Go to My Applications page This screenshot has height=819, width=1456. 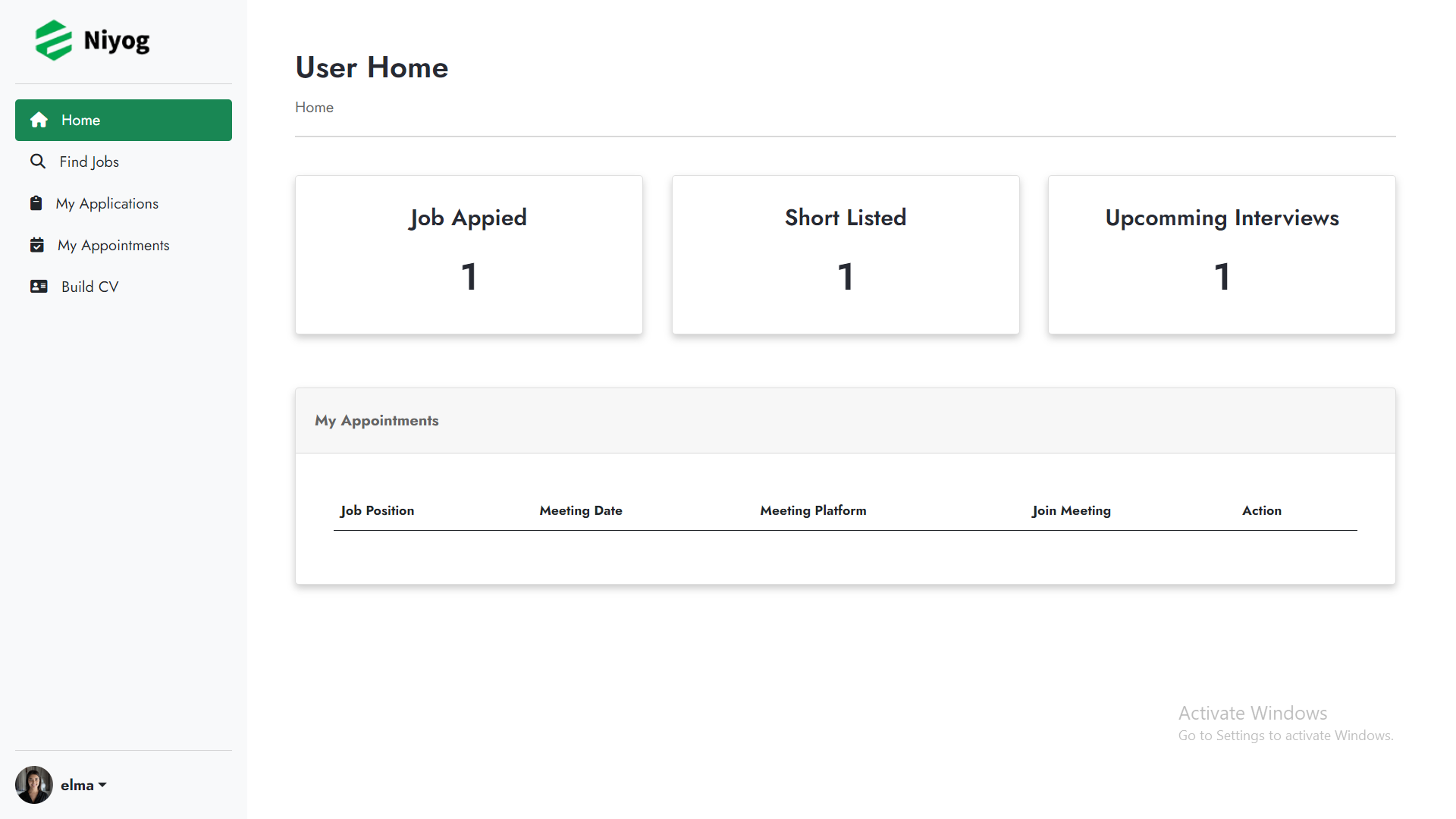point(124,203)
